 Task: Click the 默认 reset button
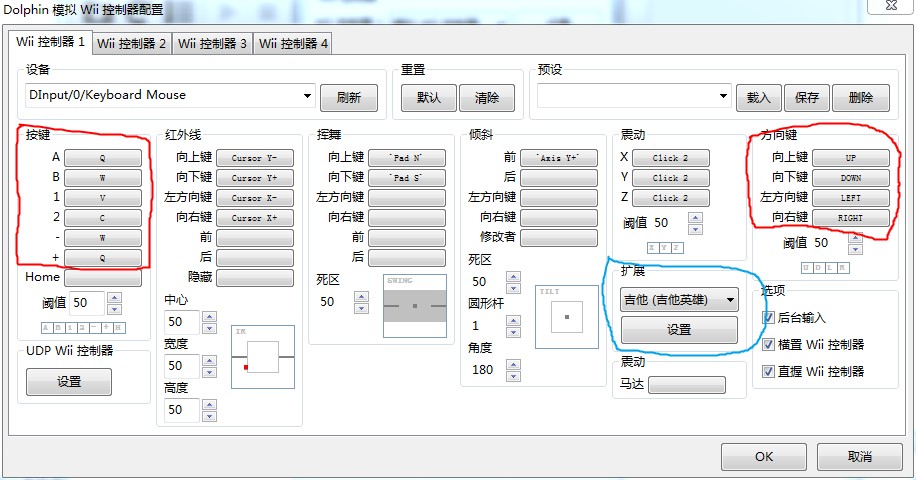pos(429,98)
